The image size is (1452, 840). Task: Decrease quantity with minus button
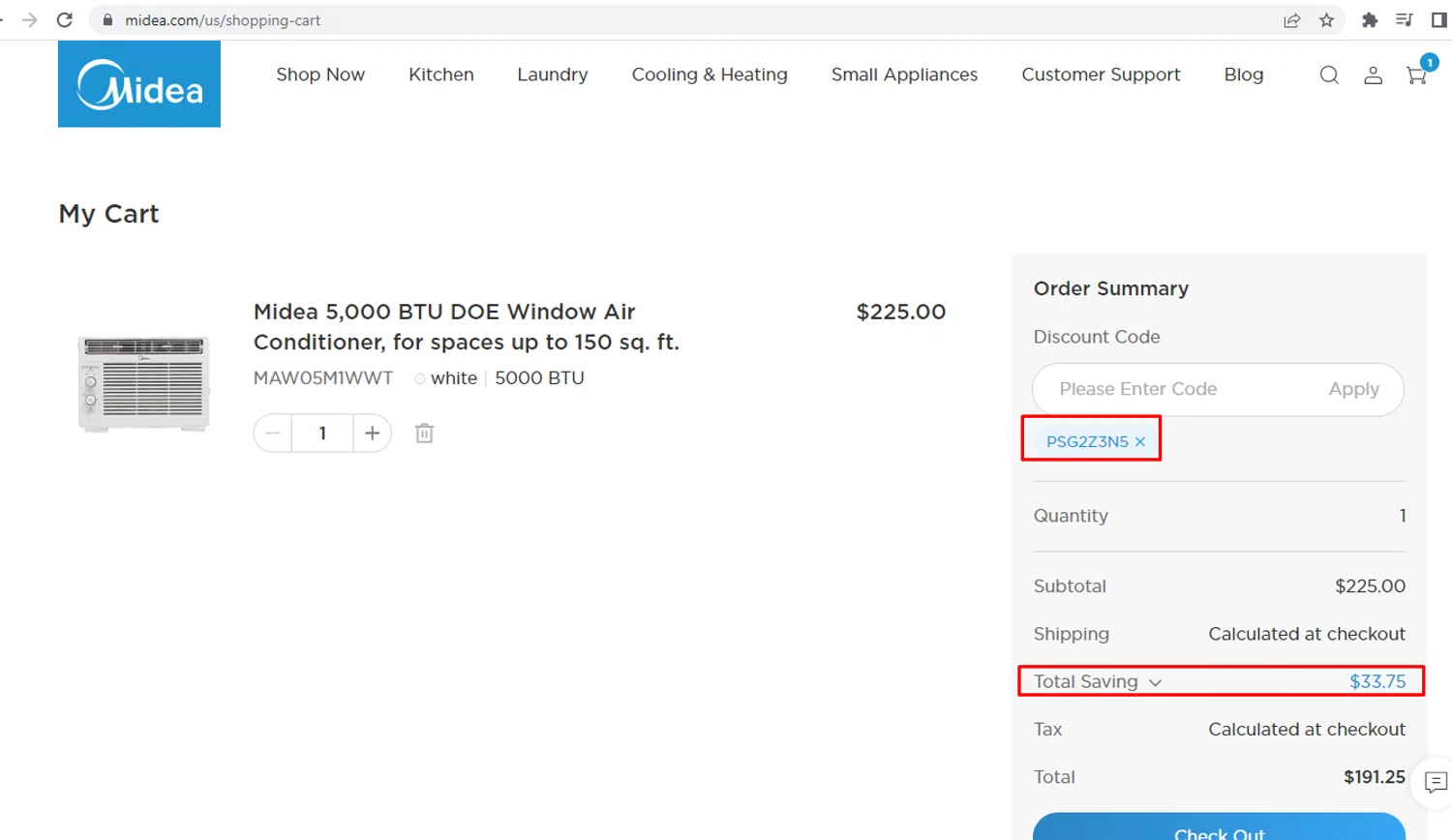coord(273,433)
